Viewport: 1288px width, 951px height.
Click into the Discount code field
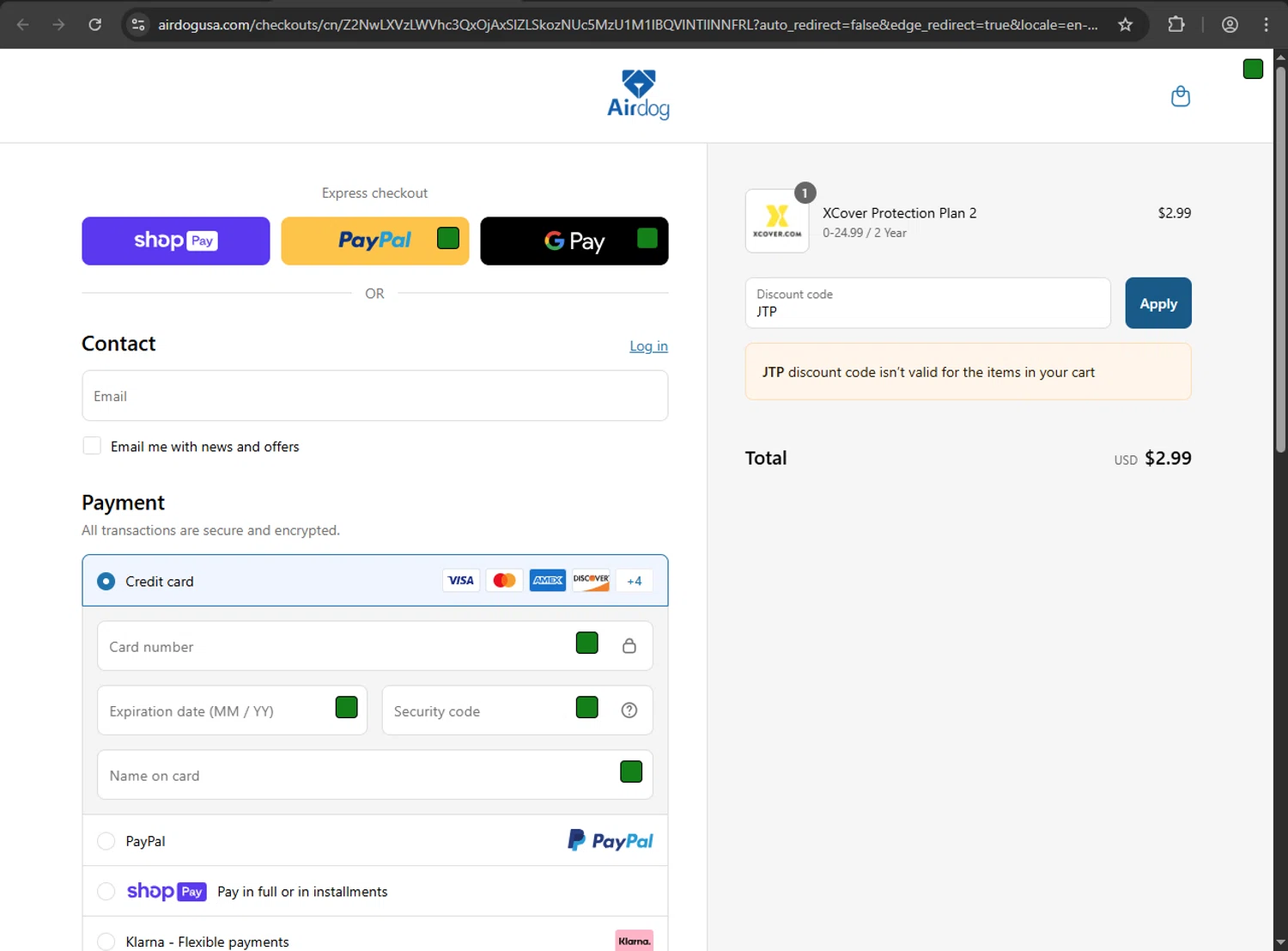[928, 303]
